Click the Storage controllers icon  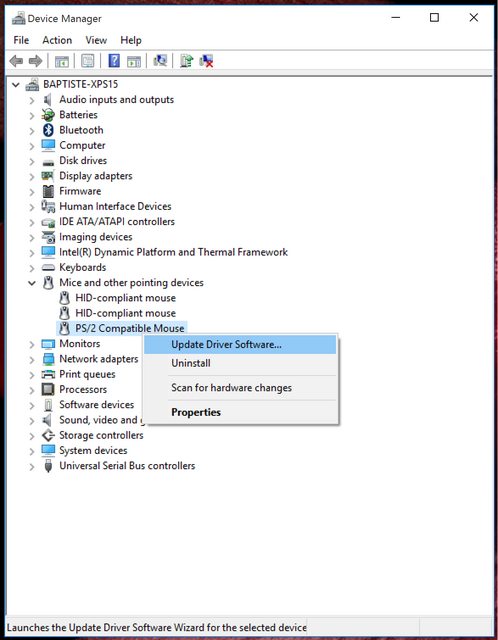[x=48, y=436]
